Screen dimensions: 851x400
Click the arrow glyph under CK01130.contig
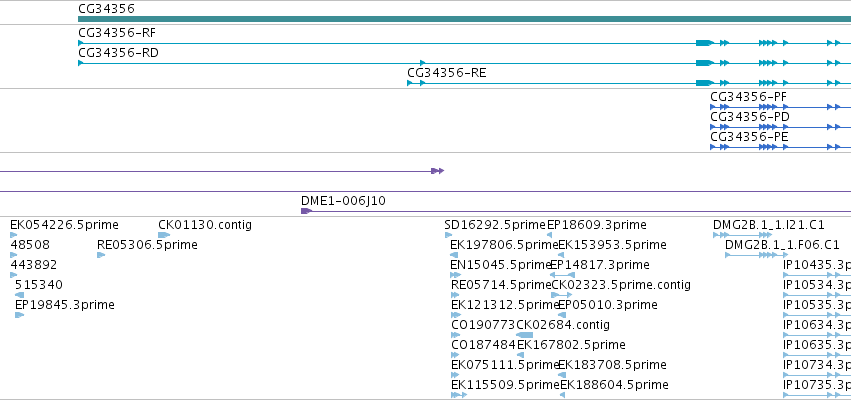[164, 235]
